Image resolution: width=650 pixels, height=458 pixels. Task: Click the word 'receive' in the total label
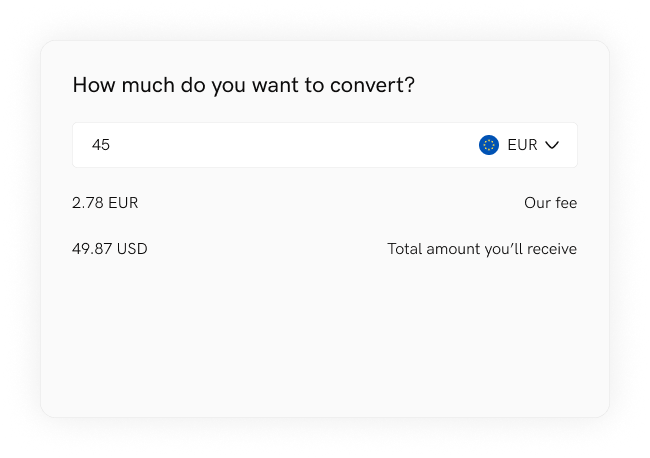pos(552,249)
